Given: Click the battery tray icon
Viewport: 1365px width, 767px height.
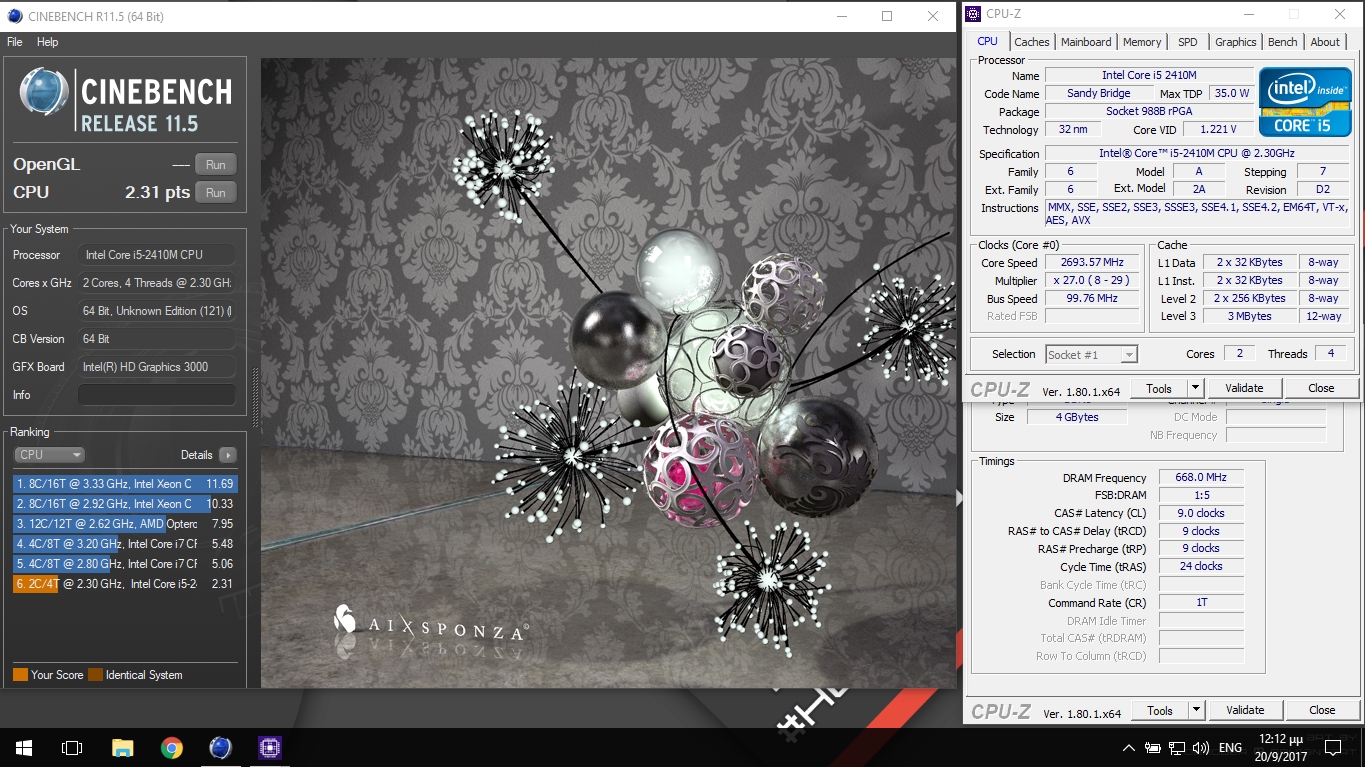Looking at the screenshot, I should (1153, 748).
